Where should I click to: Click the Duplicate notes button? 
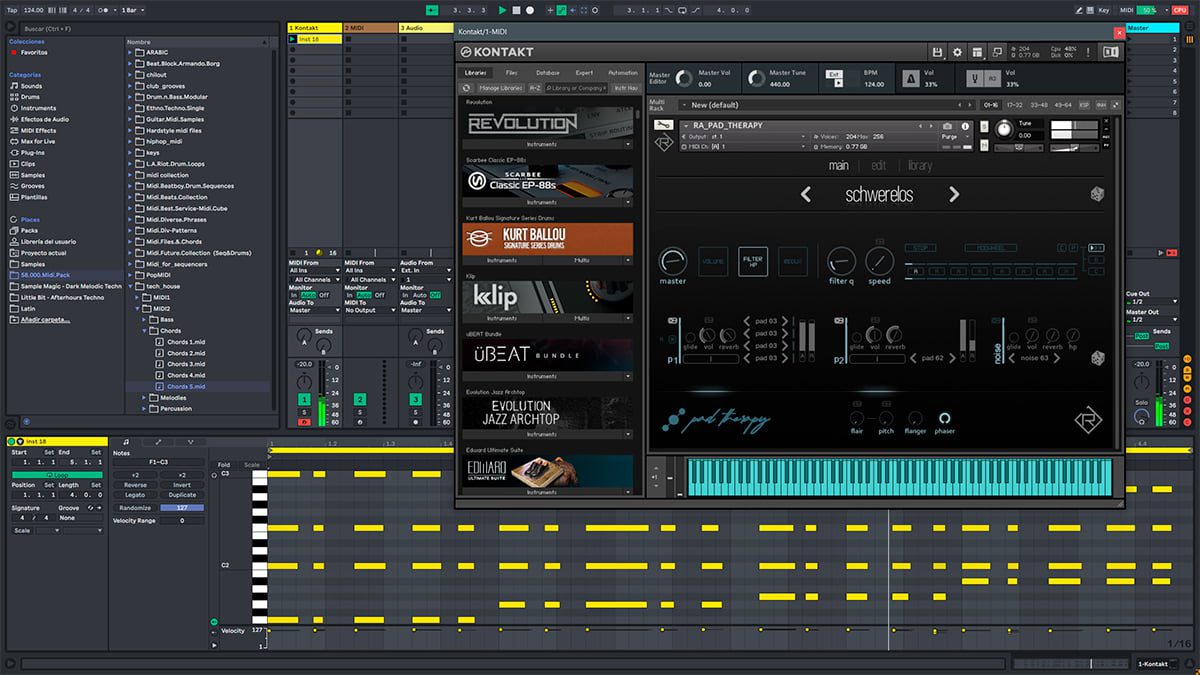click(x=182, y=495)
